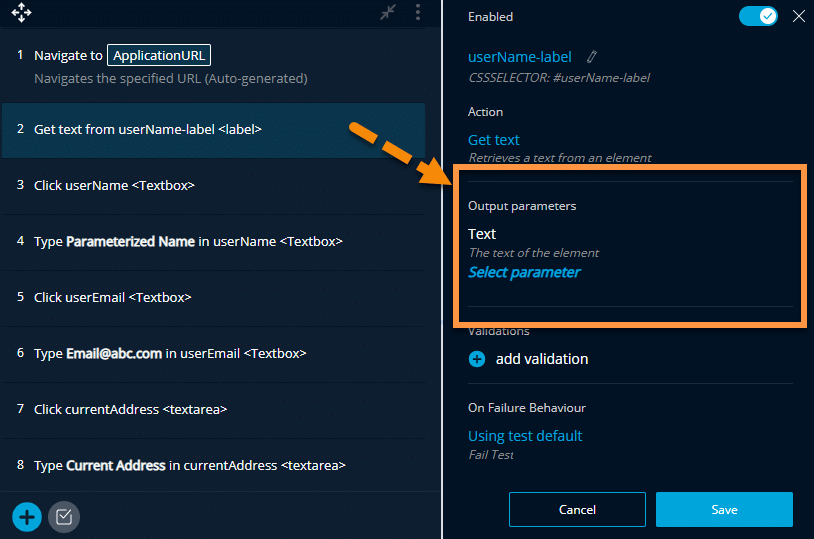Select step 8 Type Current Address
The image size is (814, 539).
(213, 465)
